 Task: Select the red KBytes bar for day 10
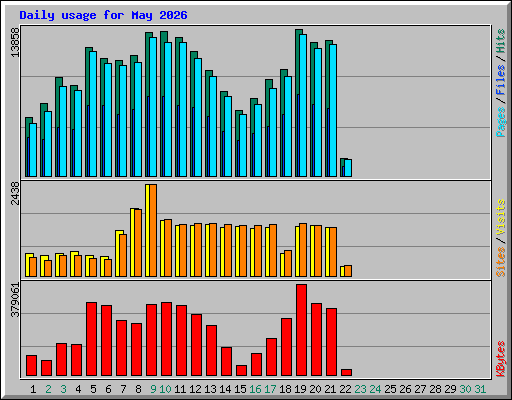166,339
